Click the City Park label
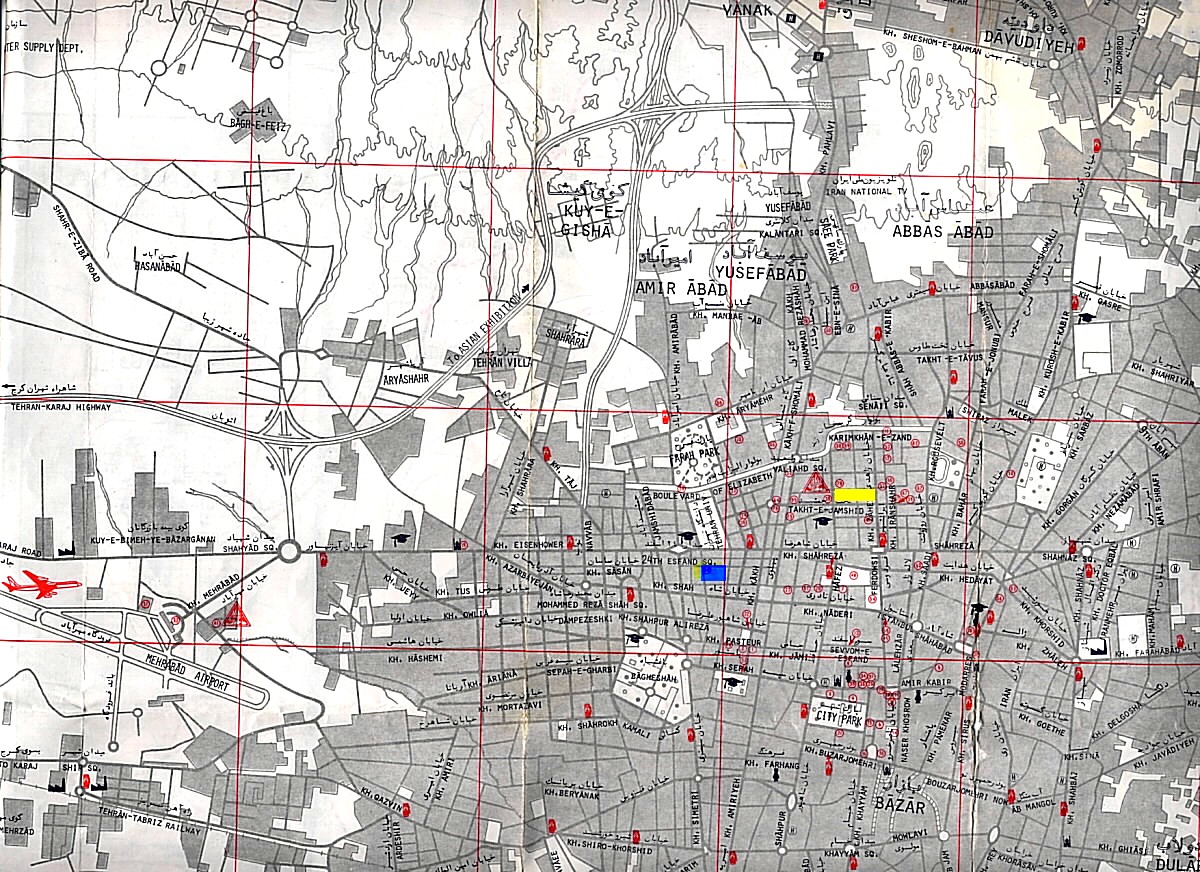 tap(836, 716)
